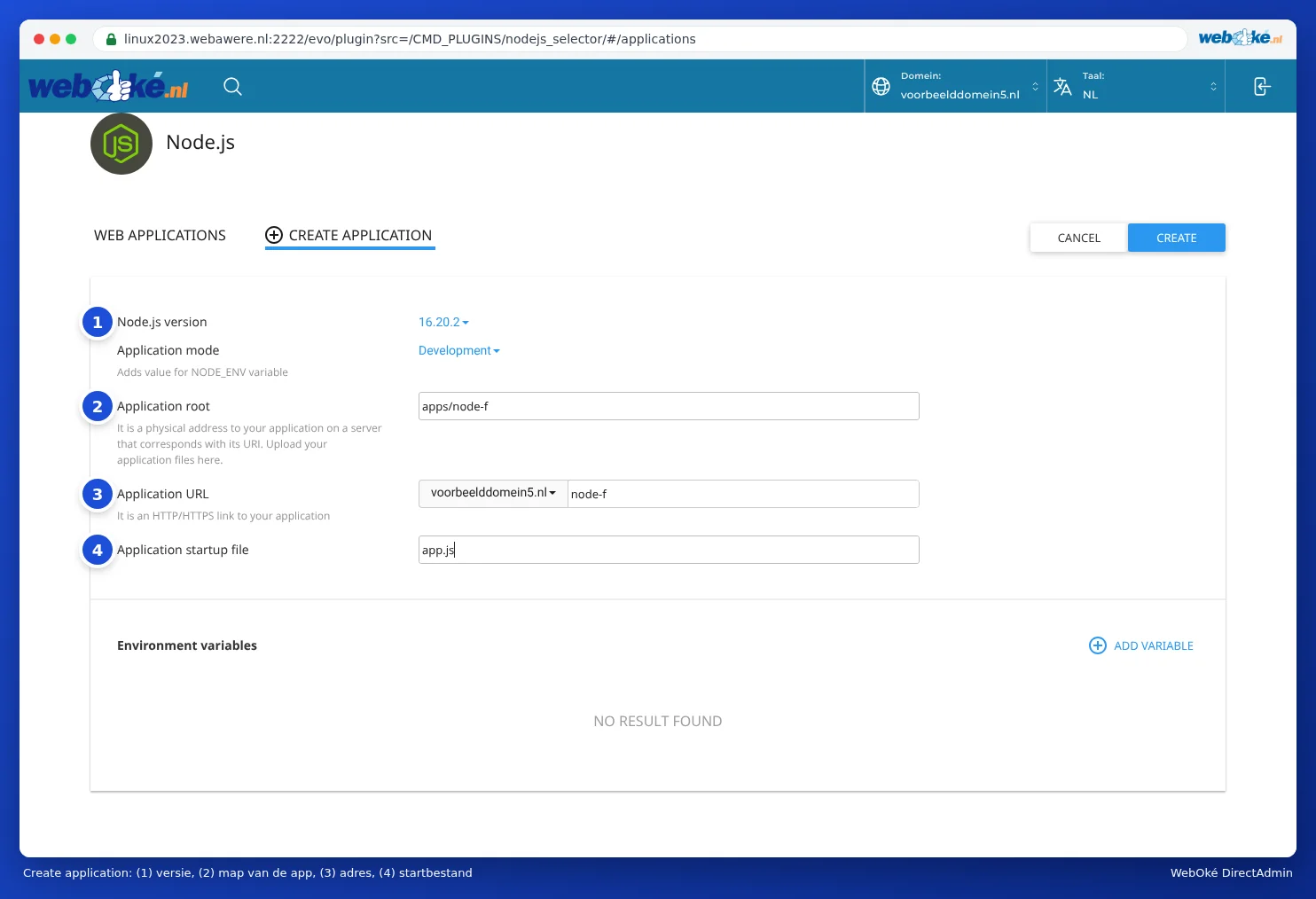
Task: Click the search magnifier icon
Action: click(232, 86)
